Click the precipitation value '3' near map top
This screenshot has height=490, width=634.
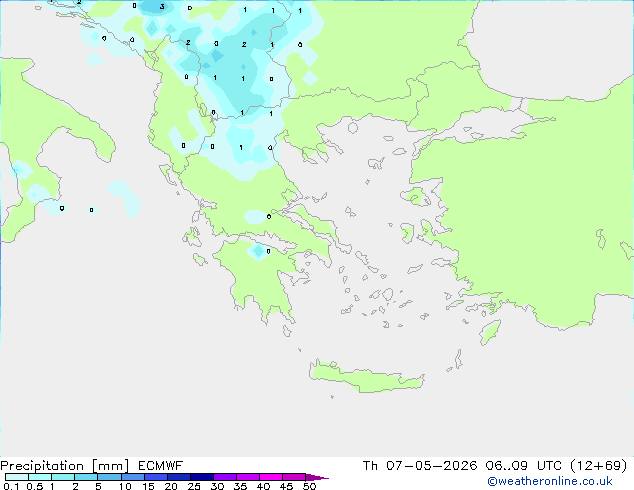pos(162,6)
